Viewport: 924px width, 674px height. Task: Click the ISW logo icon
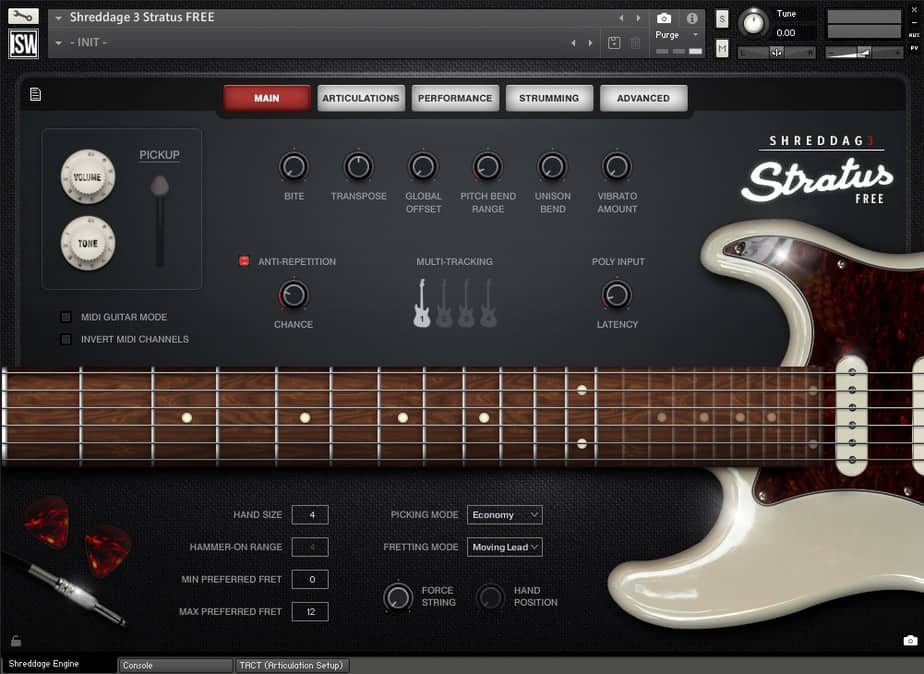click(x=23, y=44)
